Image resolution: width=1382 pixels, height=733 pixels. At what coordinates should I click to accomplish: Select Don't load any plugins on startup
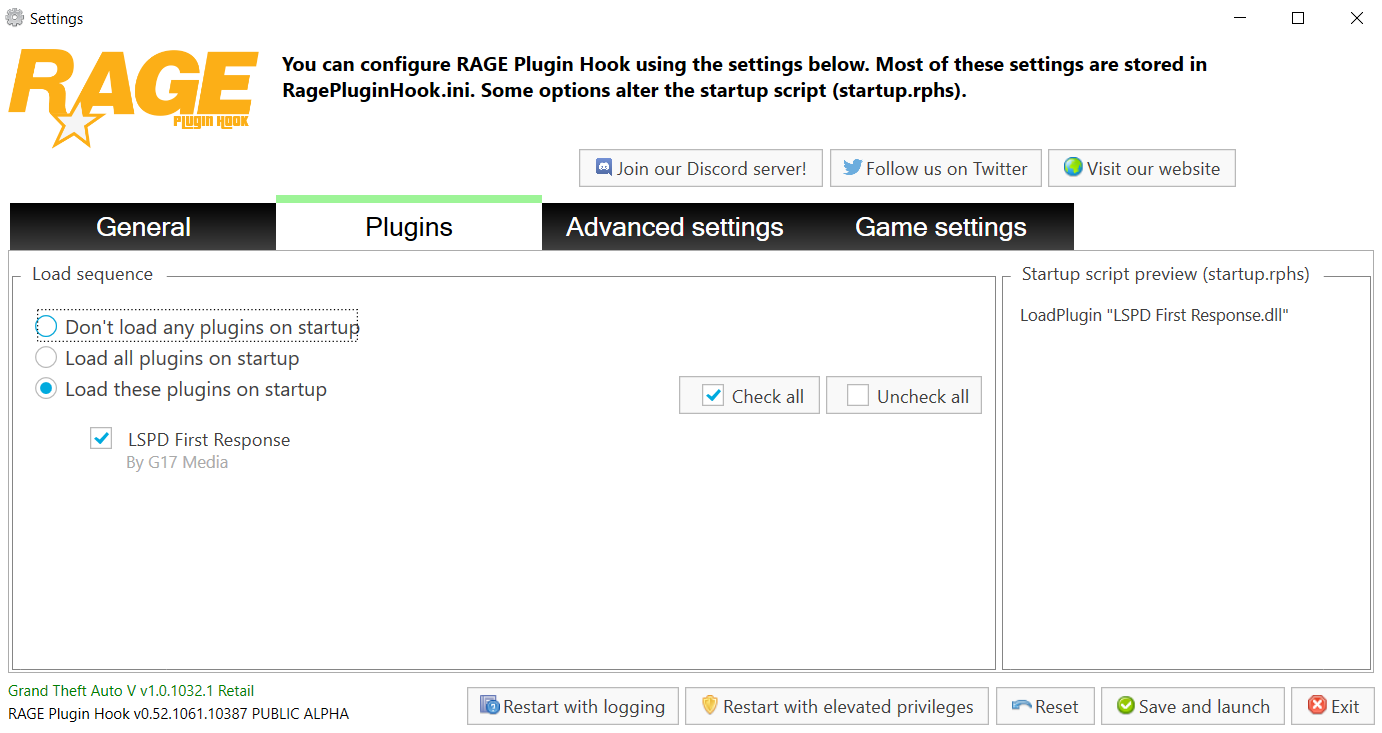click(46, 327)
